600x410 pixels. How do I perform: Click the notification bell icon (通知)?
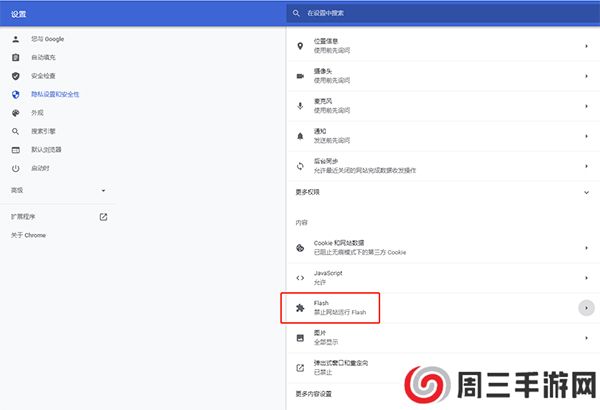click(x=299, y=135)
